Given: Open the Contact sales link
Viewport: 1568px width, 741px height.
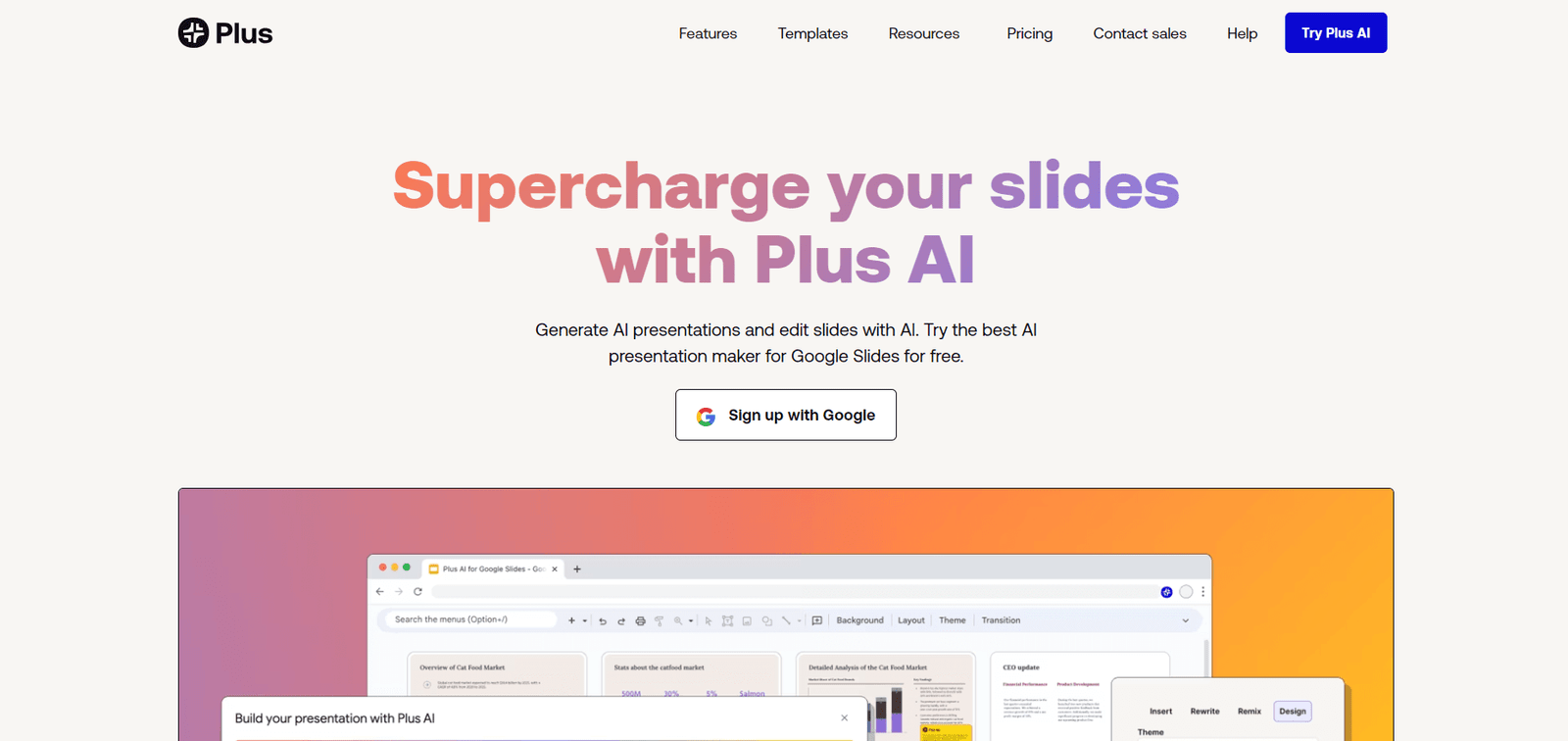Looking at the screenshot, I should tap(1140, 33).
